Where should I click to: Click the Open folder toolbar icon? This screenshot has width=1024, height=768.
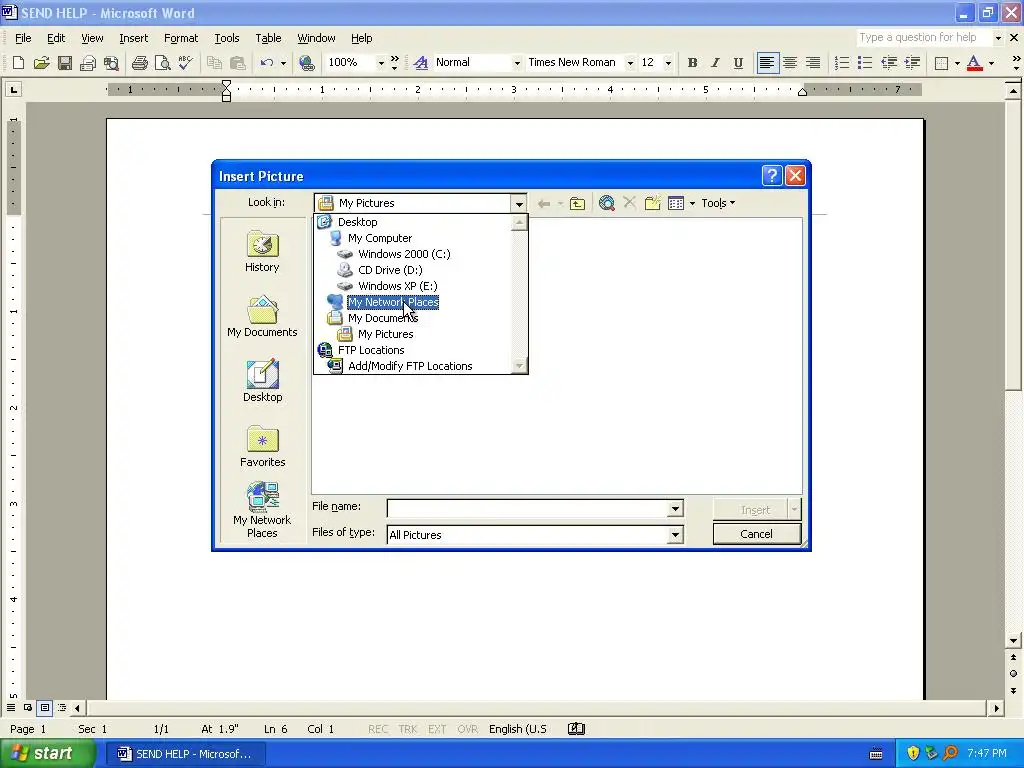coord(41,63)
